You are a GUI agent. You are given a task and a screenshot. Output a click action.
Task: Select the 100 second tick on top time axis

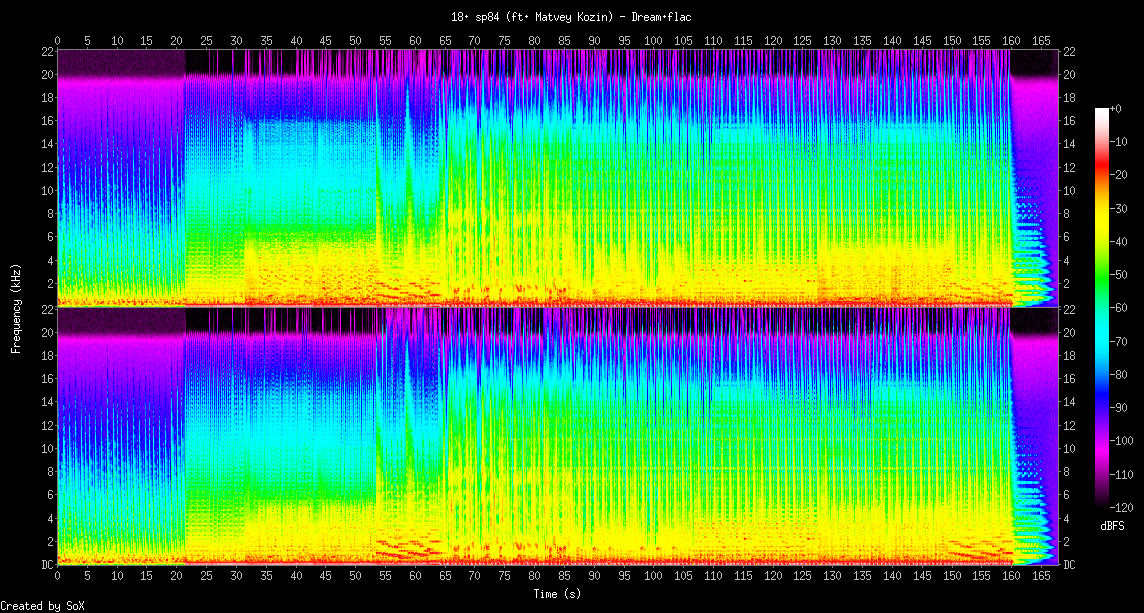coord(653,41)
